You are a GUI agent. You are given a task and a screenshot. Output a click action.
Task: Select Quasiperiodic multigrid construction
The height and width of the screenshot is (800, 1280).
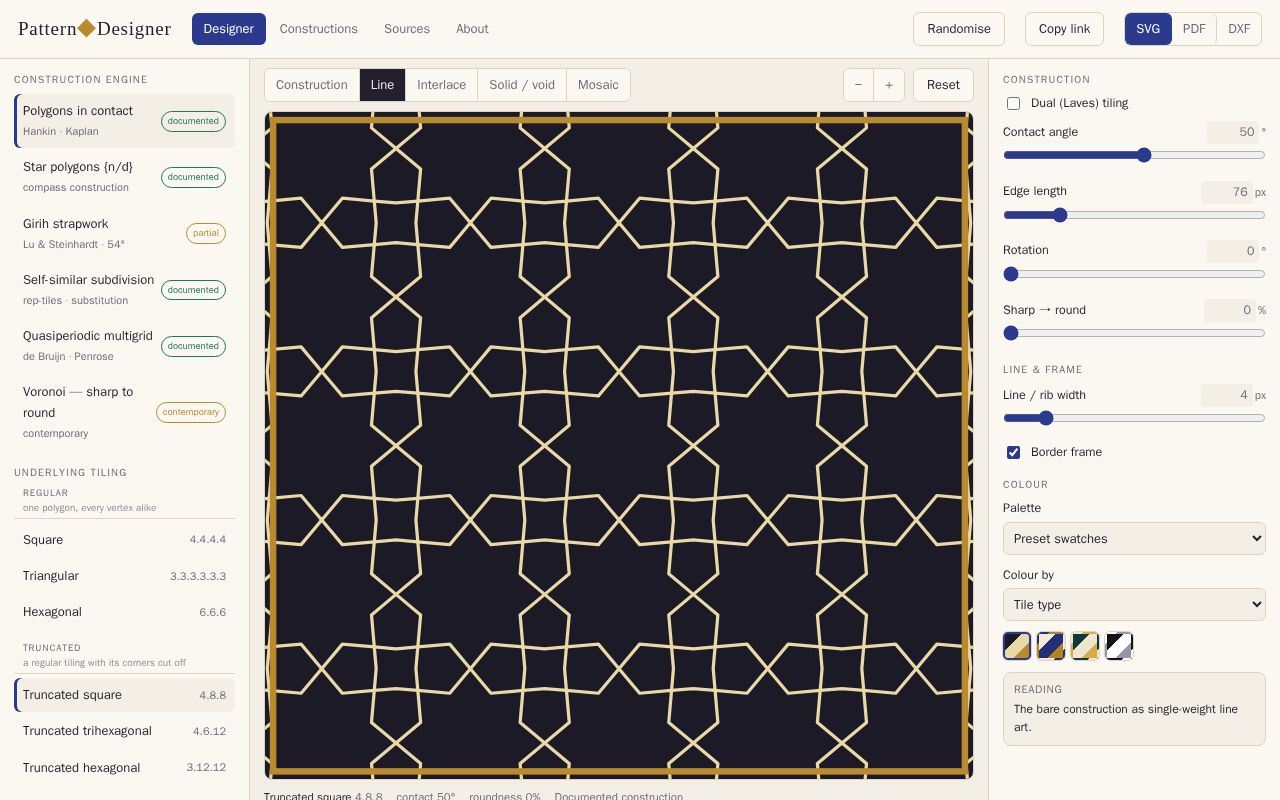point(125,346)
